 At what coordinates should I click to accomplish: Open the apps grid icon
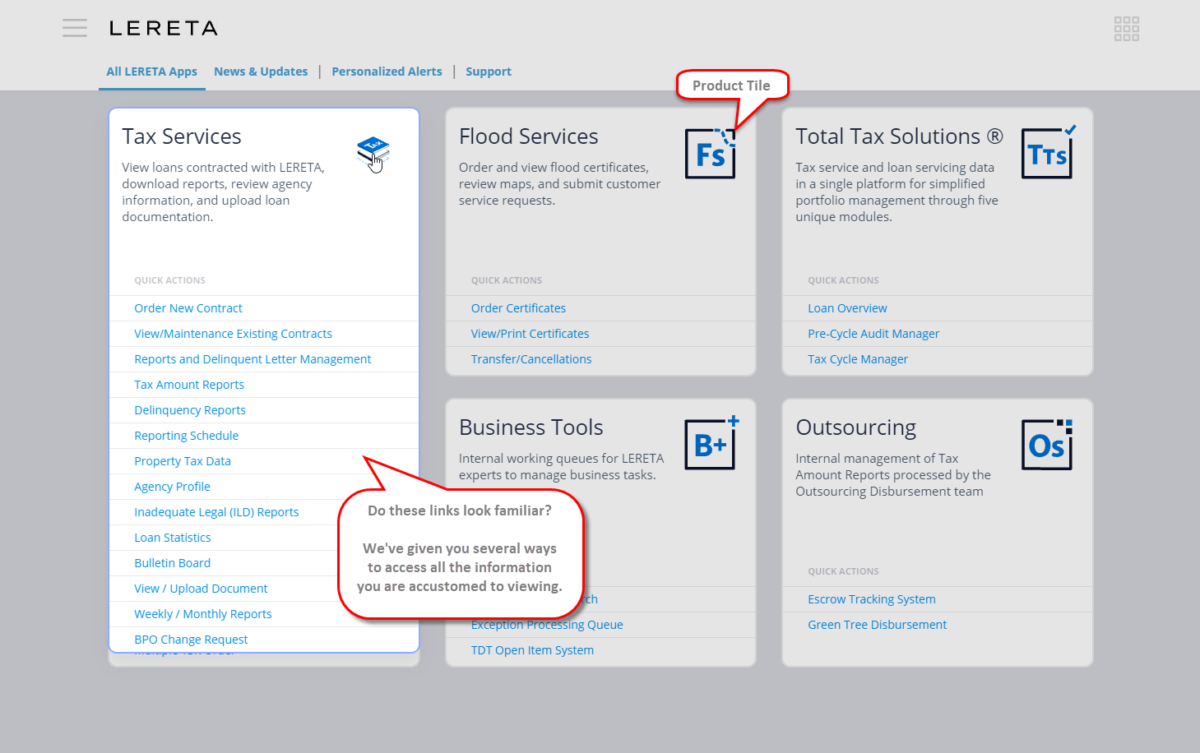point(1126,29)
